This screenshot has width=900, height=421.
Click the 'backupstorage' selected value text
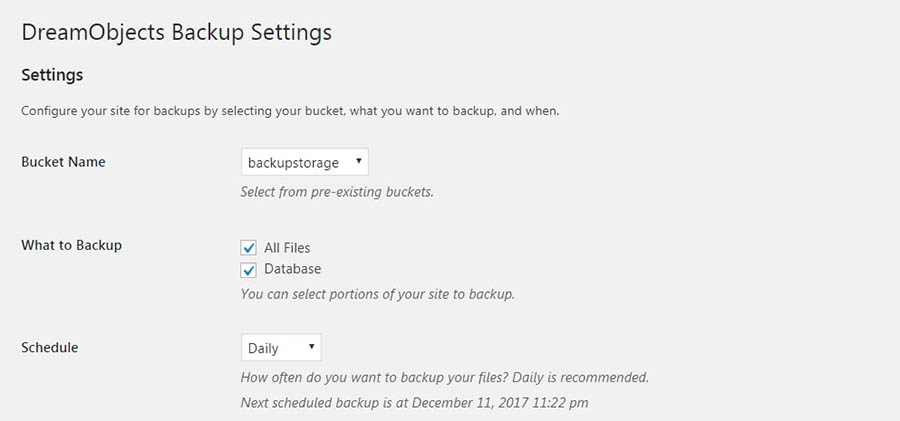[x=293, y=162]
